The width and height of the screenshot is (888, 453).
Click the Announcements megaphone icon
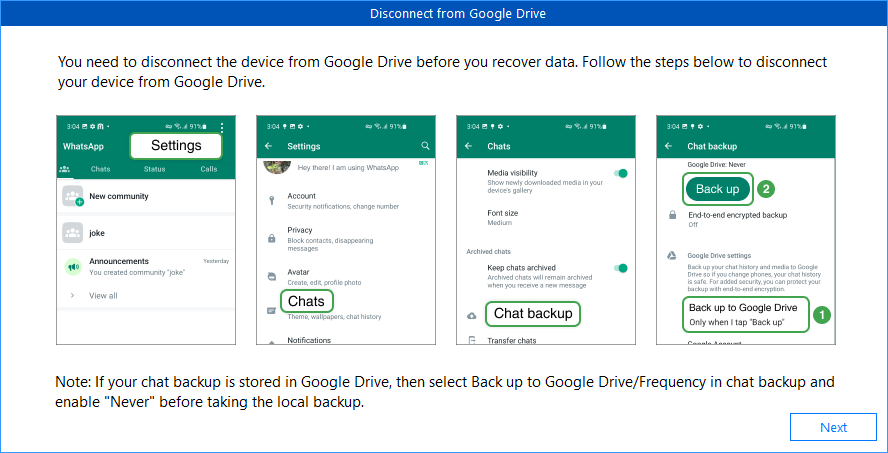tap(72, 267)
